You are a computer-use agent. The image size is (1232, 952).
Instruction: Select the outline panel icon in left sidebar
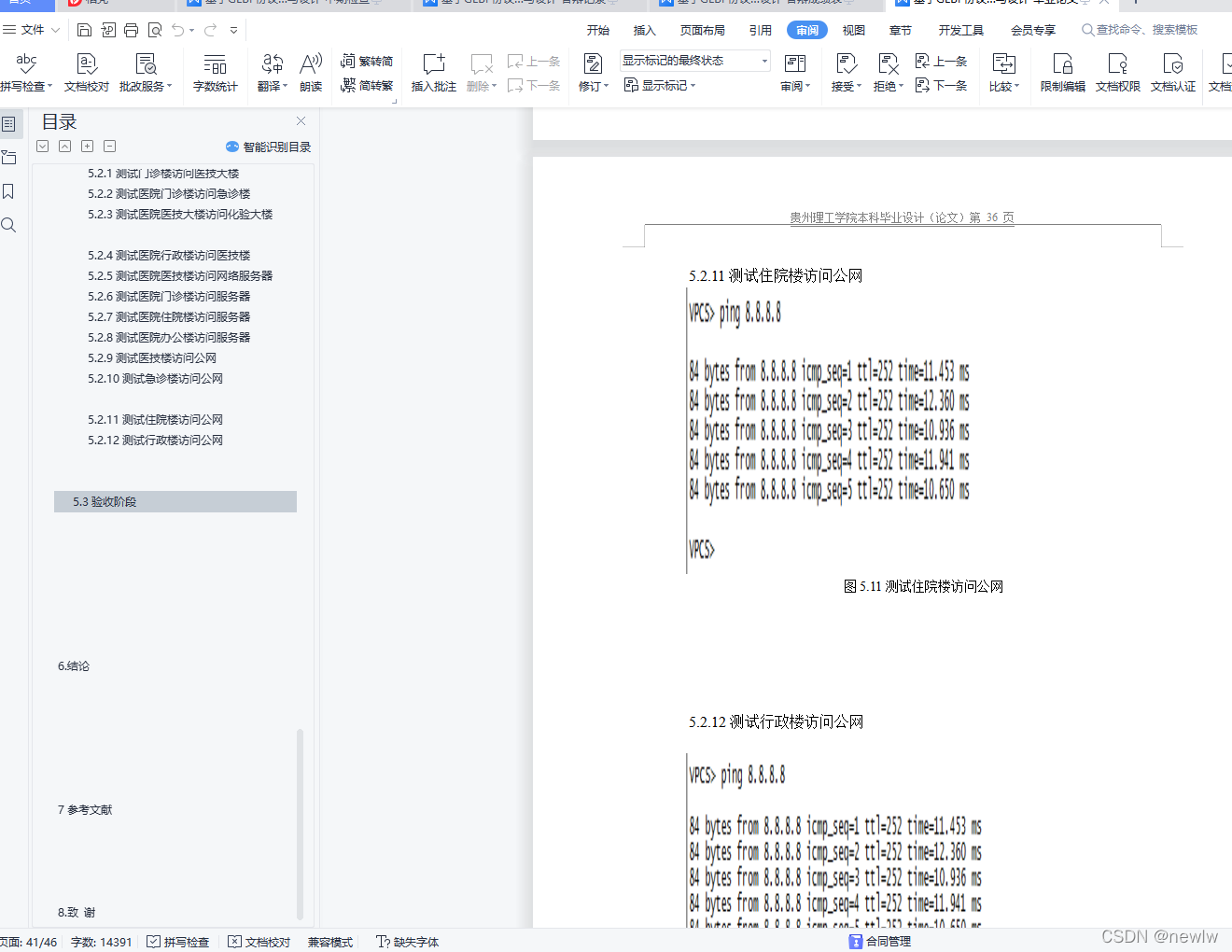click(x=8, y=123)
